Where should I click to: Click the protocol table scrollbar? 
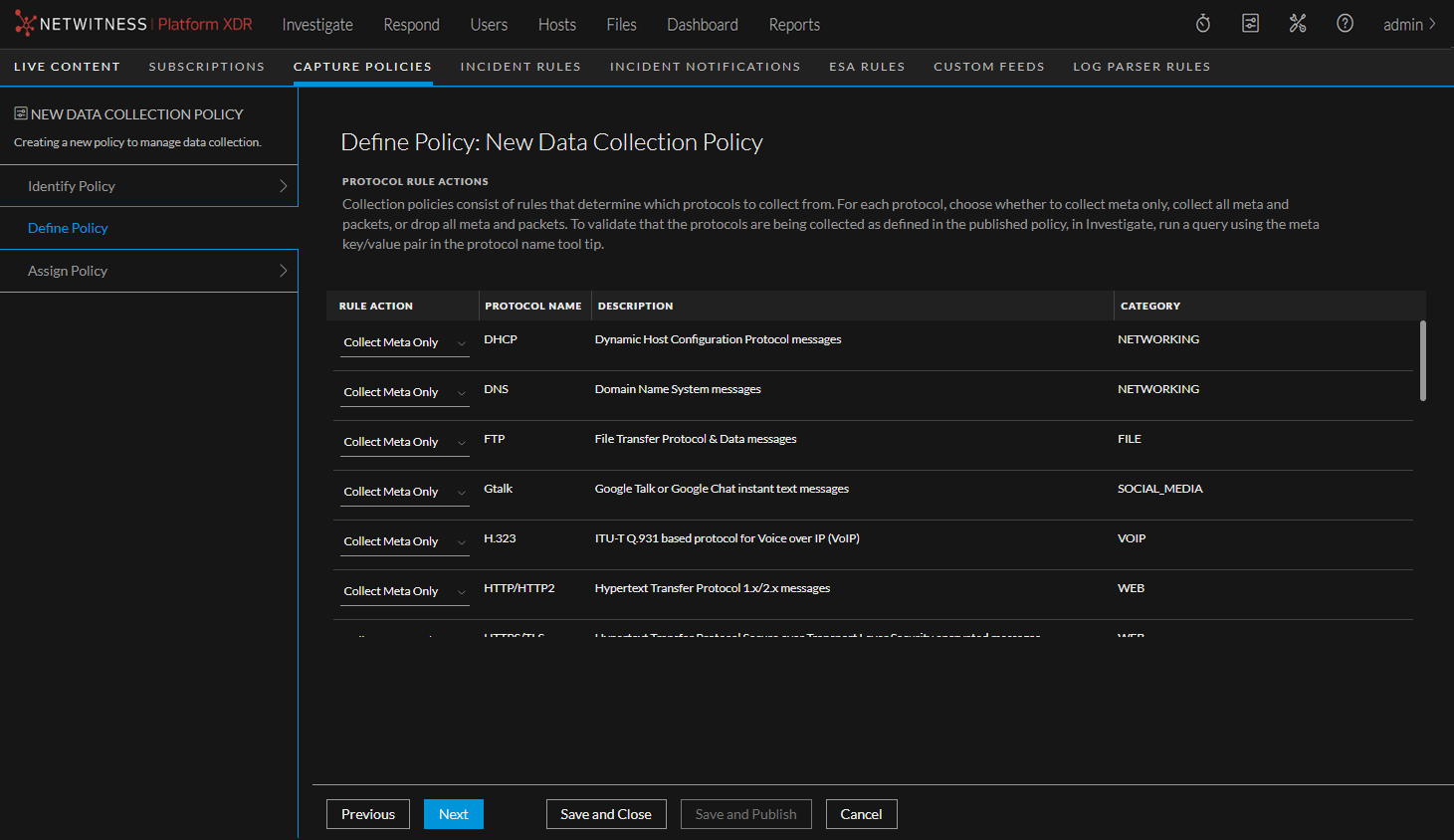point(1423,363)
